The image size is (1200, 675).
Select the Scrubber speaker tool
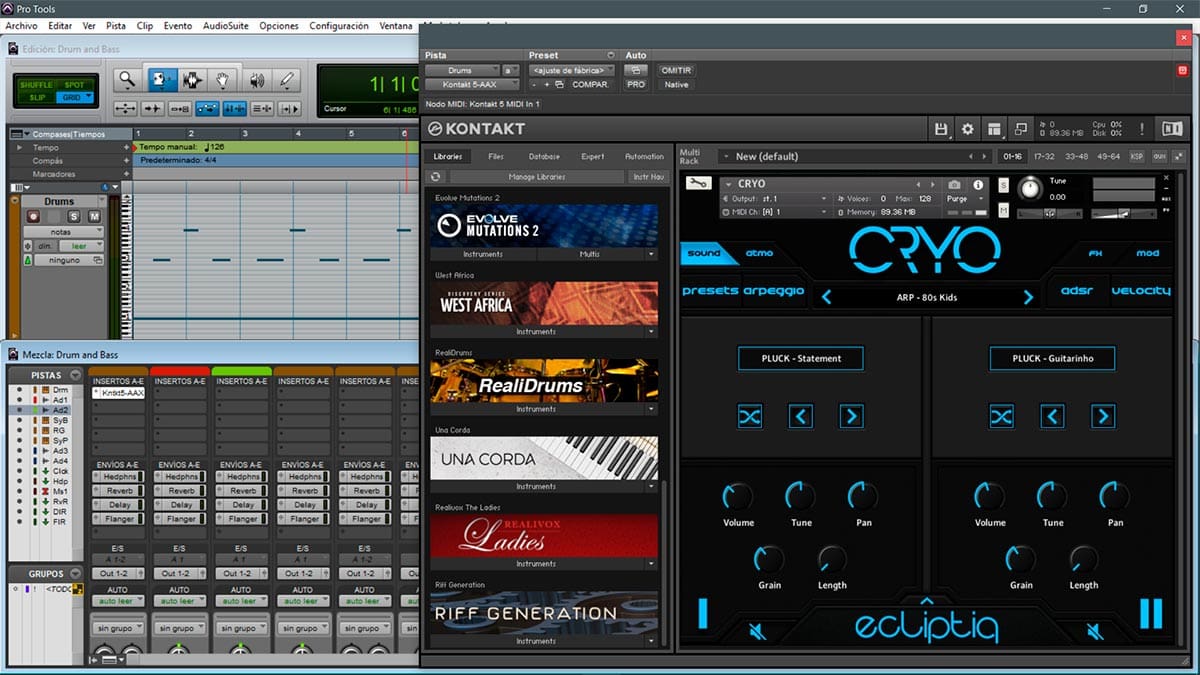[x=256, y=80]
